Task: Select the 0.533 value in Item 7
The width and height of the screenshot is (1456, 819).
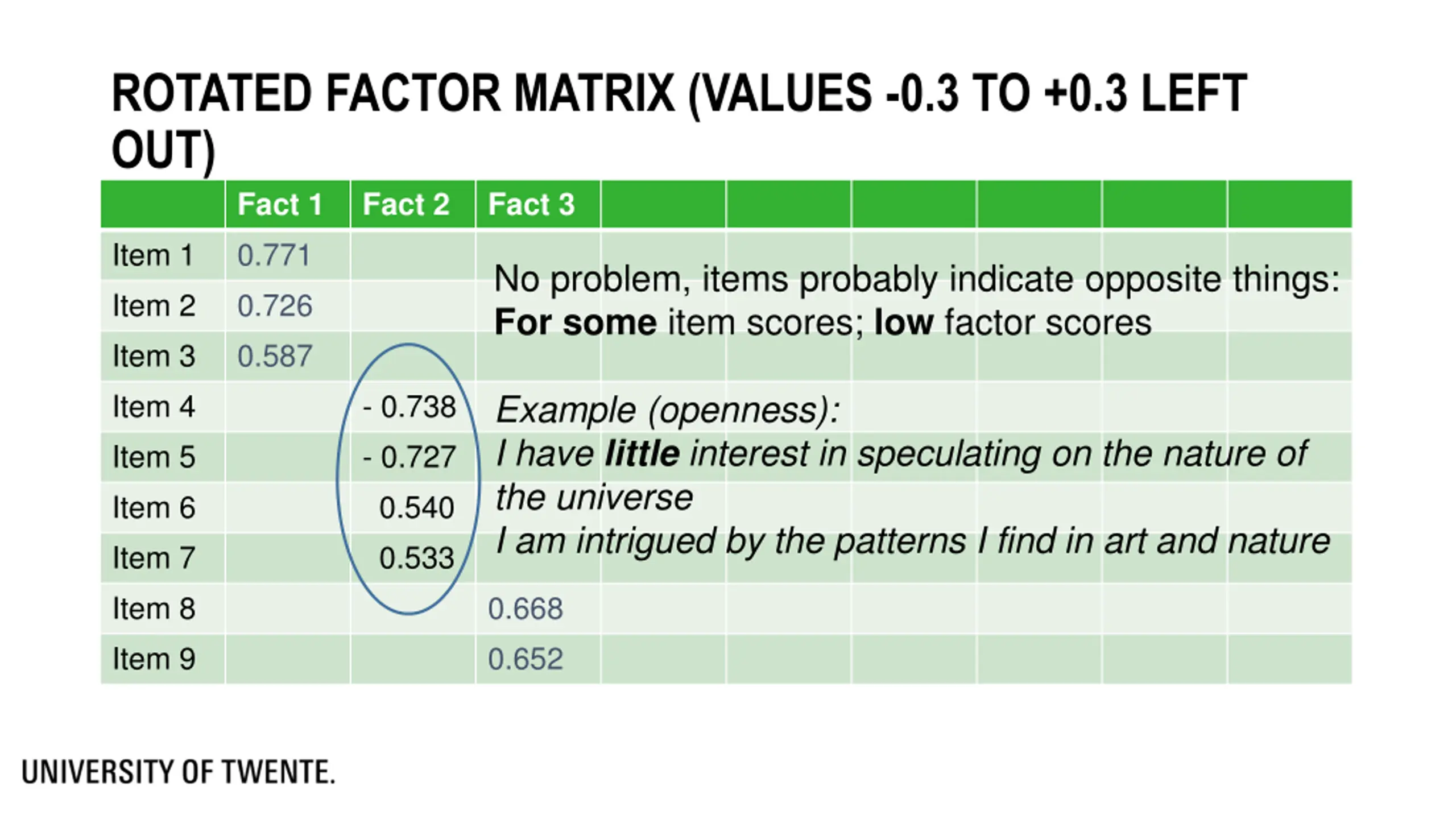Action: click(417, 558)
